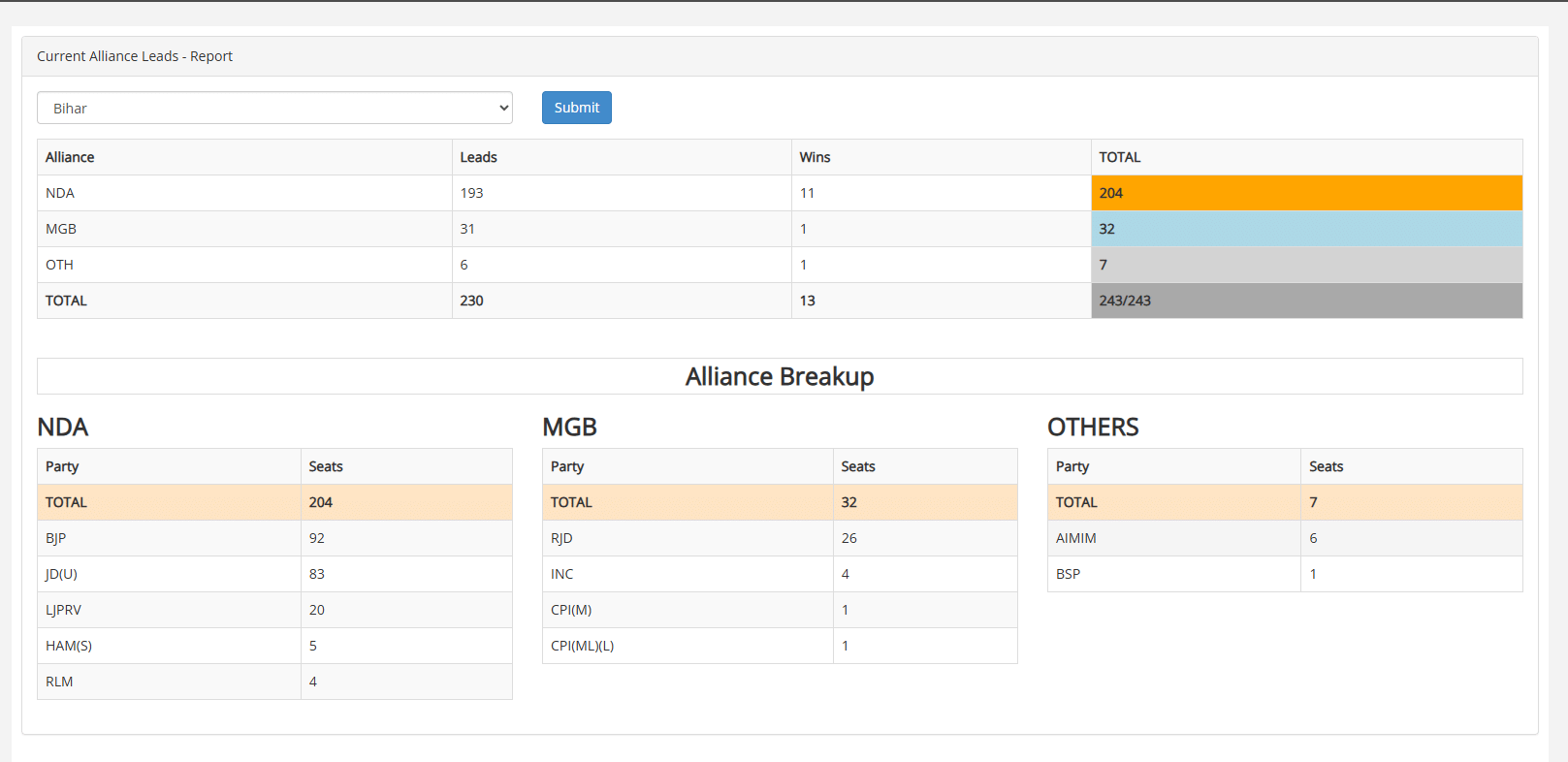The height and width of the screenshot is (762, 1568).
Task: Click the light blue MGB total cell
Action: 1305,229
